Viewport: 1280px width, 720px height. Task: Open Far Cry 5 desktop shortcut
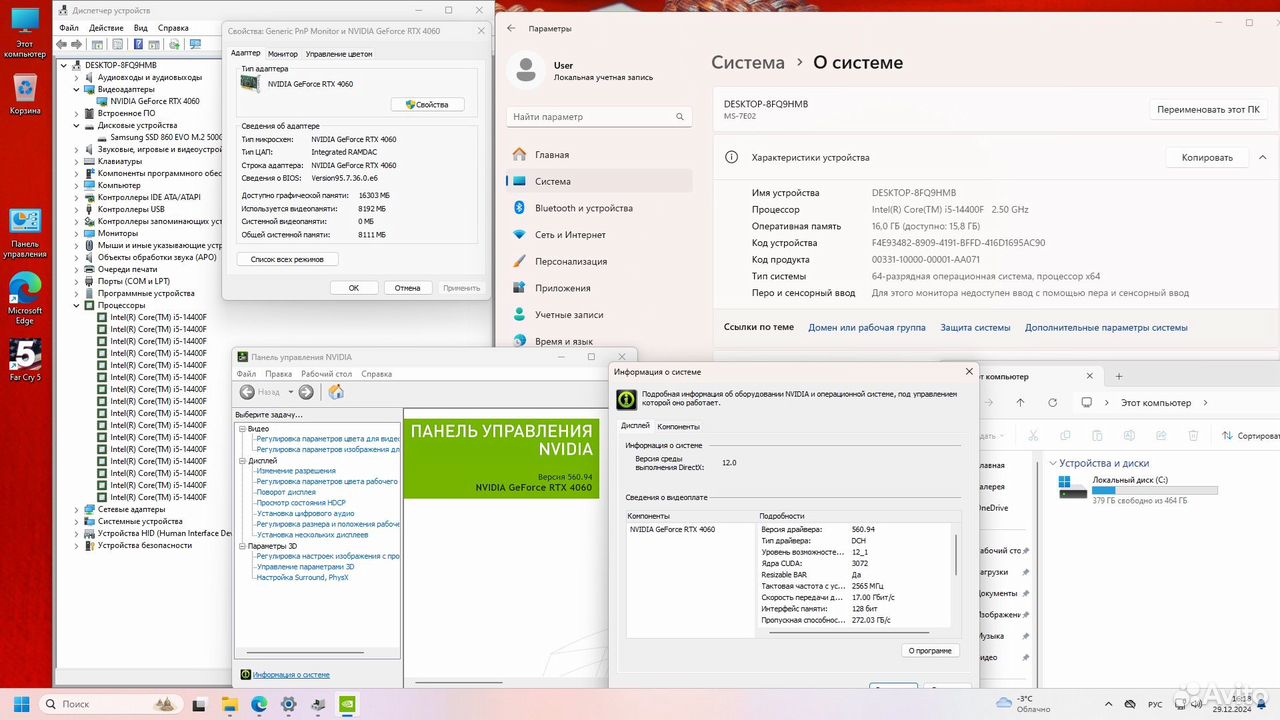24,362
